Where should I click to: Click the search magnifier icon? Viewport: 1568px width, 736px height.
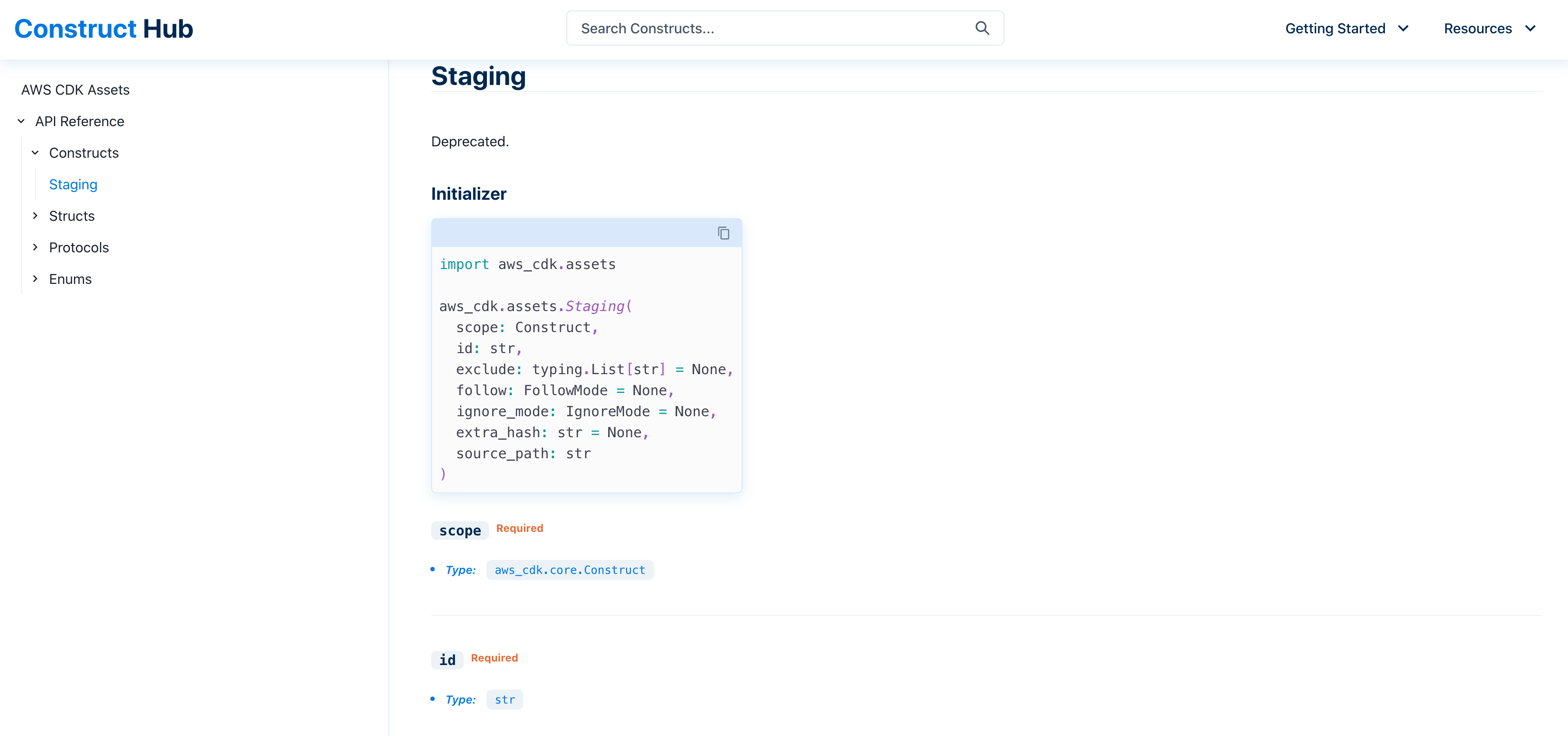pyautogui.click(x=982, y=28)
